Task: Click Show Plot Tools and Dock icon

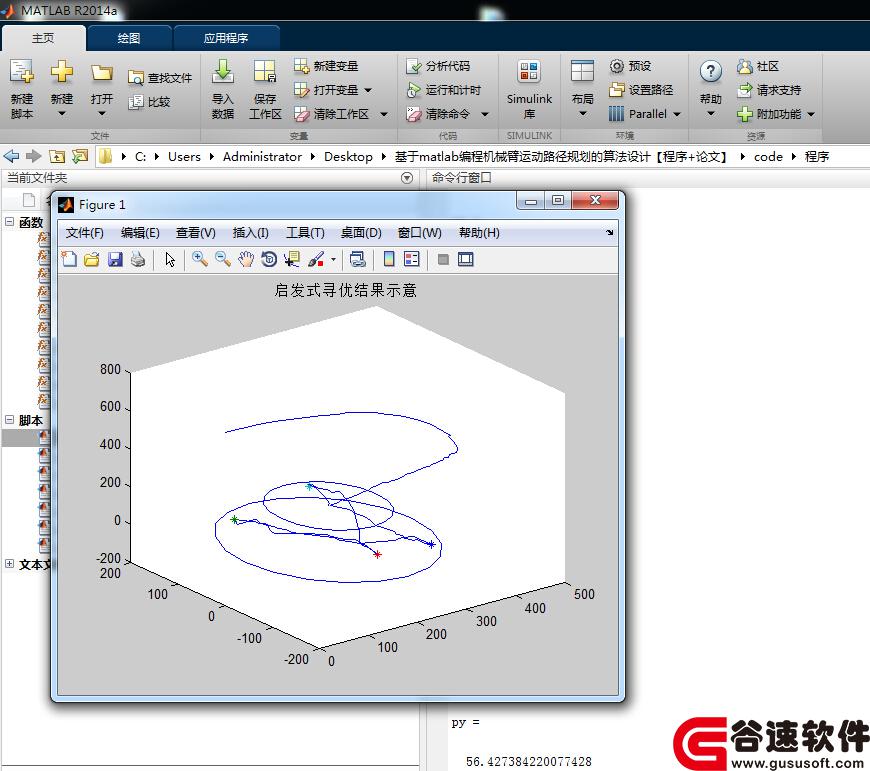Action: [x=466, y=259]
